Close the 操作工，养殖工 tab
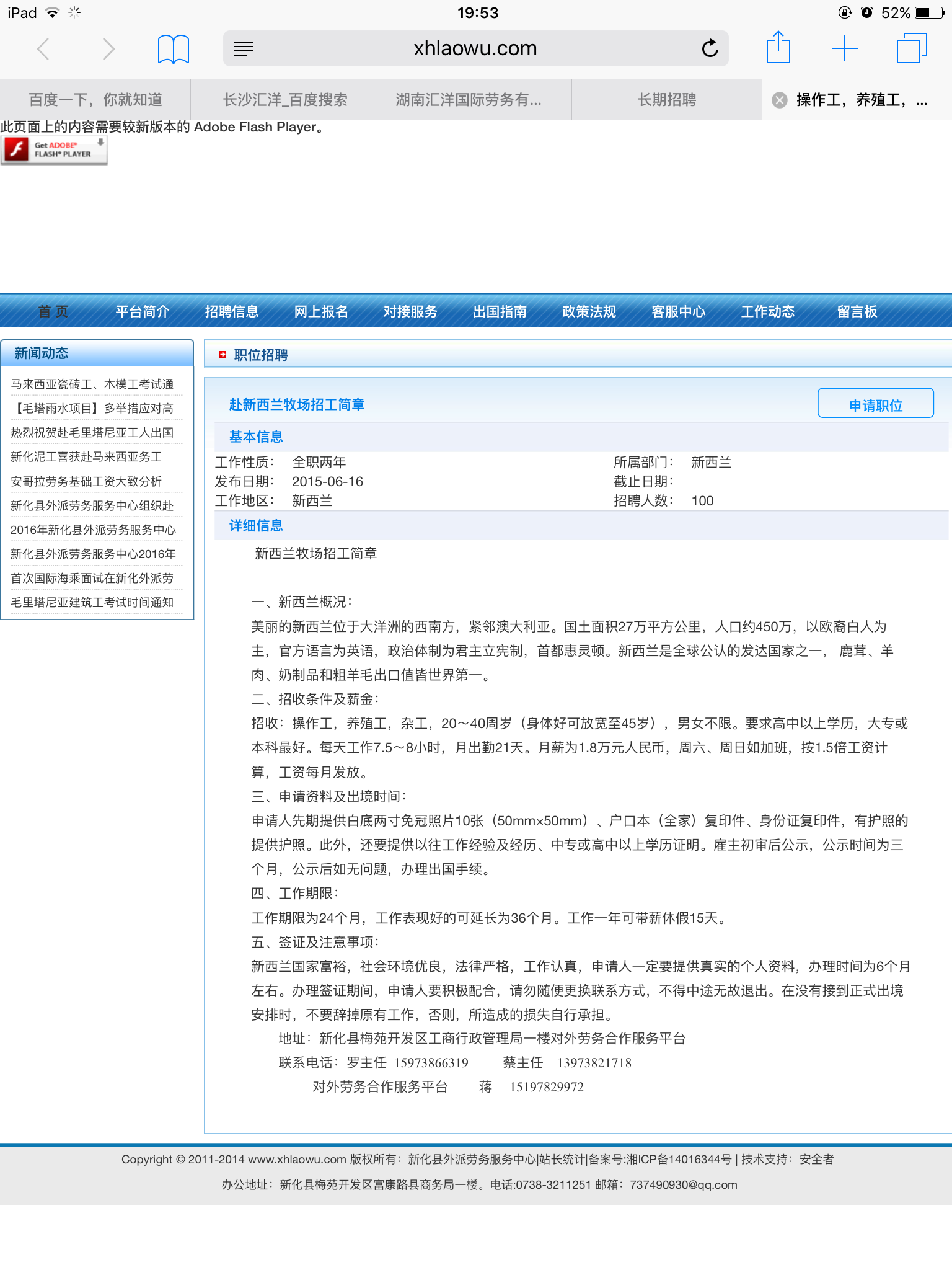Screen dimensions: 952x1270 coord(780,100)
